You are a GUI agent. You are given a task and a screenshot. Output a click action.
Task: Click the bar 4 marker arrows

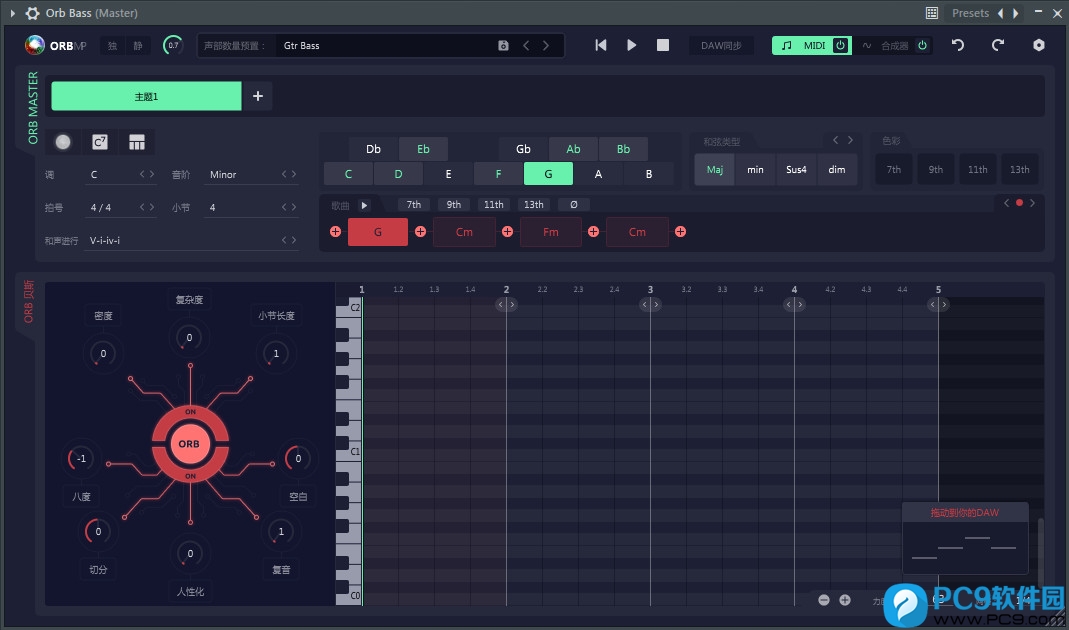click(x=794, y=304)
